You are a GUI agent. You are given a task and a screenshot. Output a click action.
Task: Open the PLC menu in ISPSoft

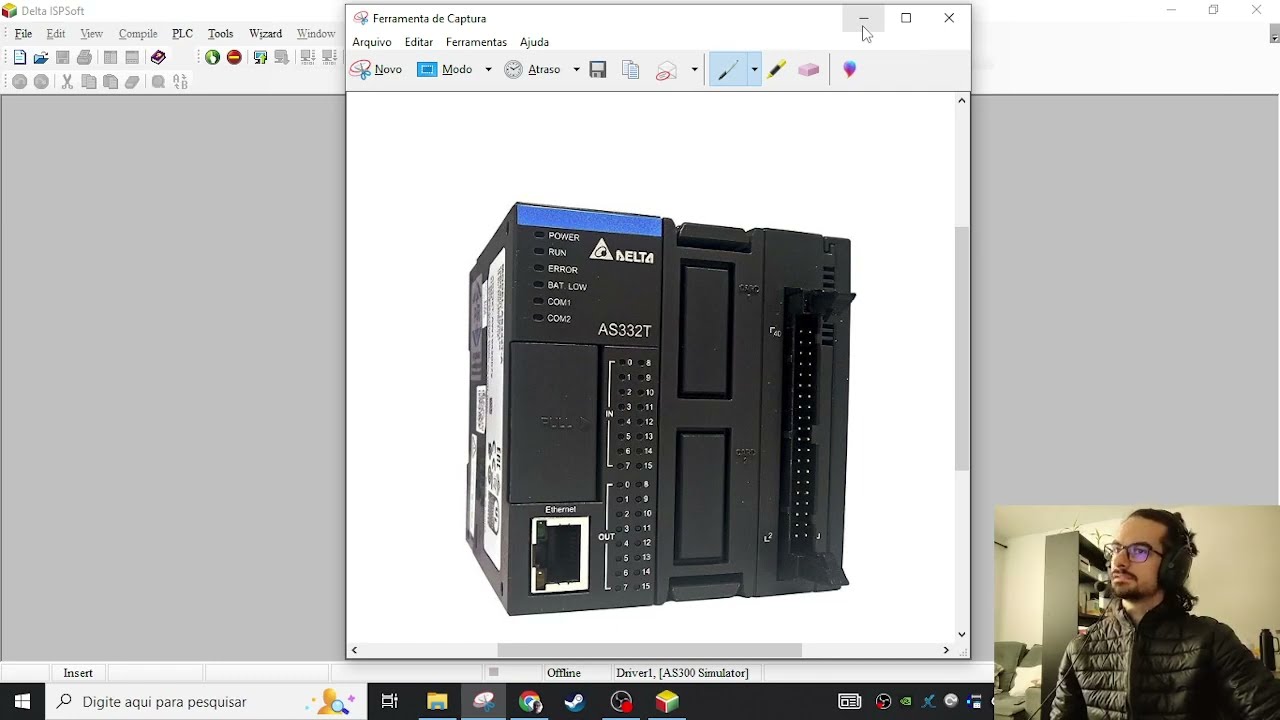[x=182, y=34]
